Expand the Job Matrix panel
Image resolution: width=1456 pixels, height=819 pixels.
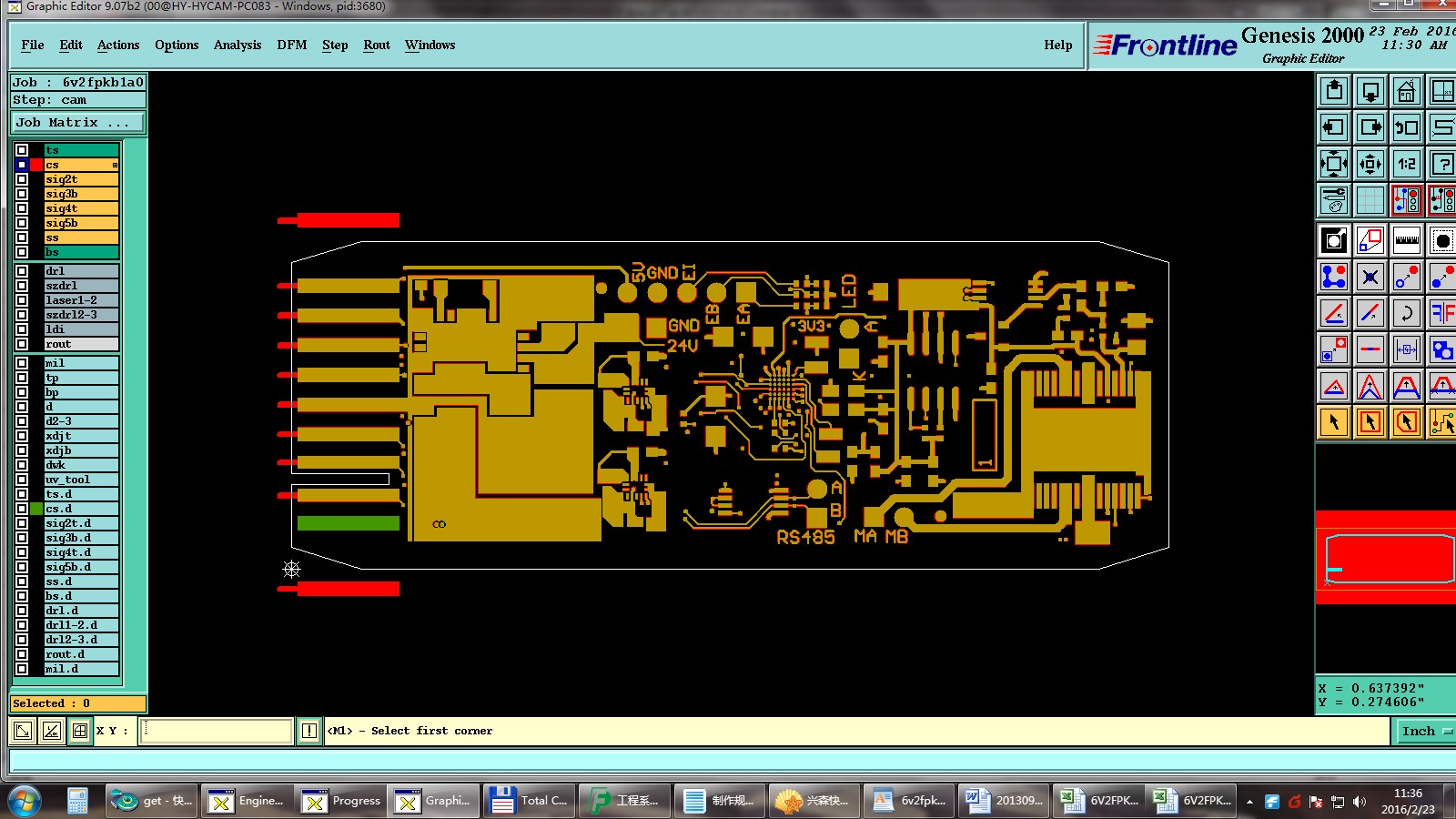(x=77, y=122)
